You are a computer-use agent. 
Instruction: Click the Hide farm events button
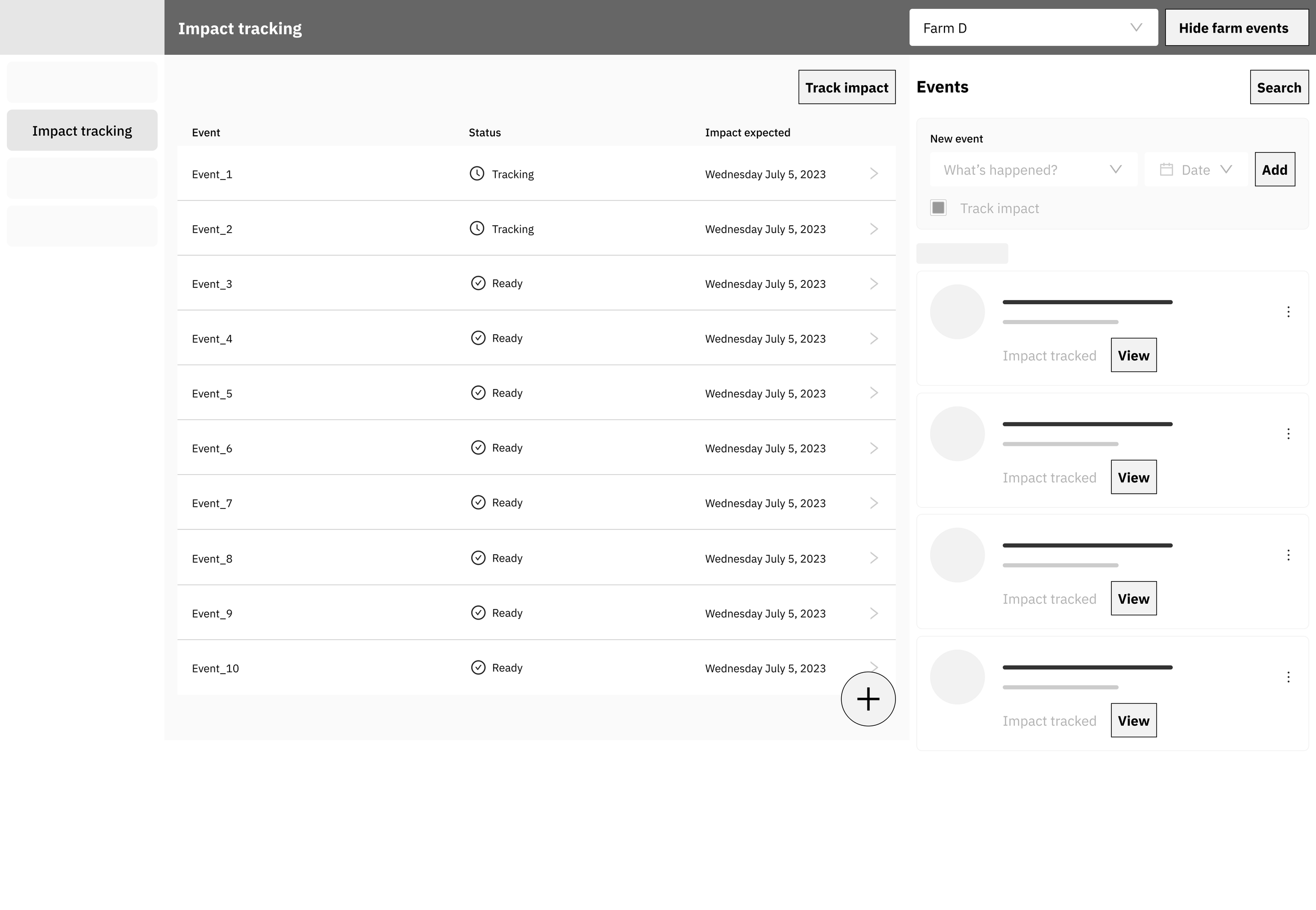tap(1236, 27)
